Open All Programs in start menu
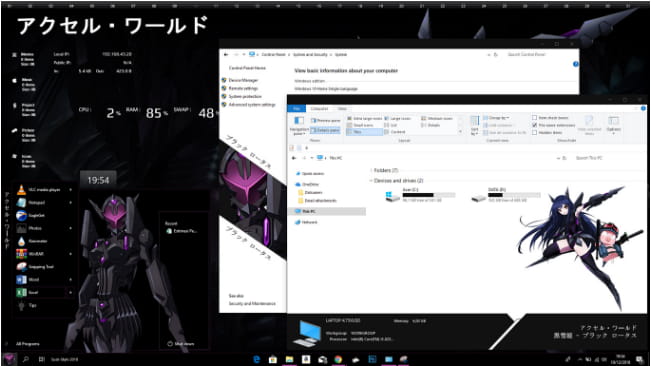This screenshot has height=366, width=651. point(27,344)
